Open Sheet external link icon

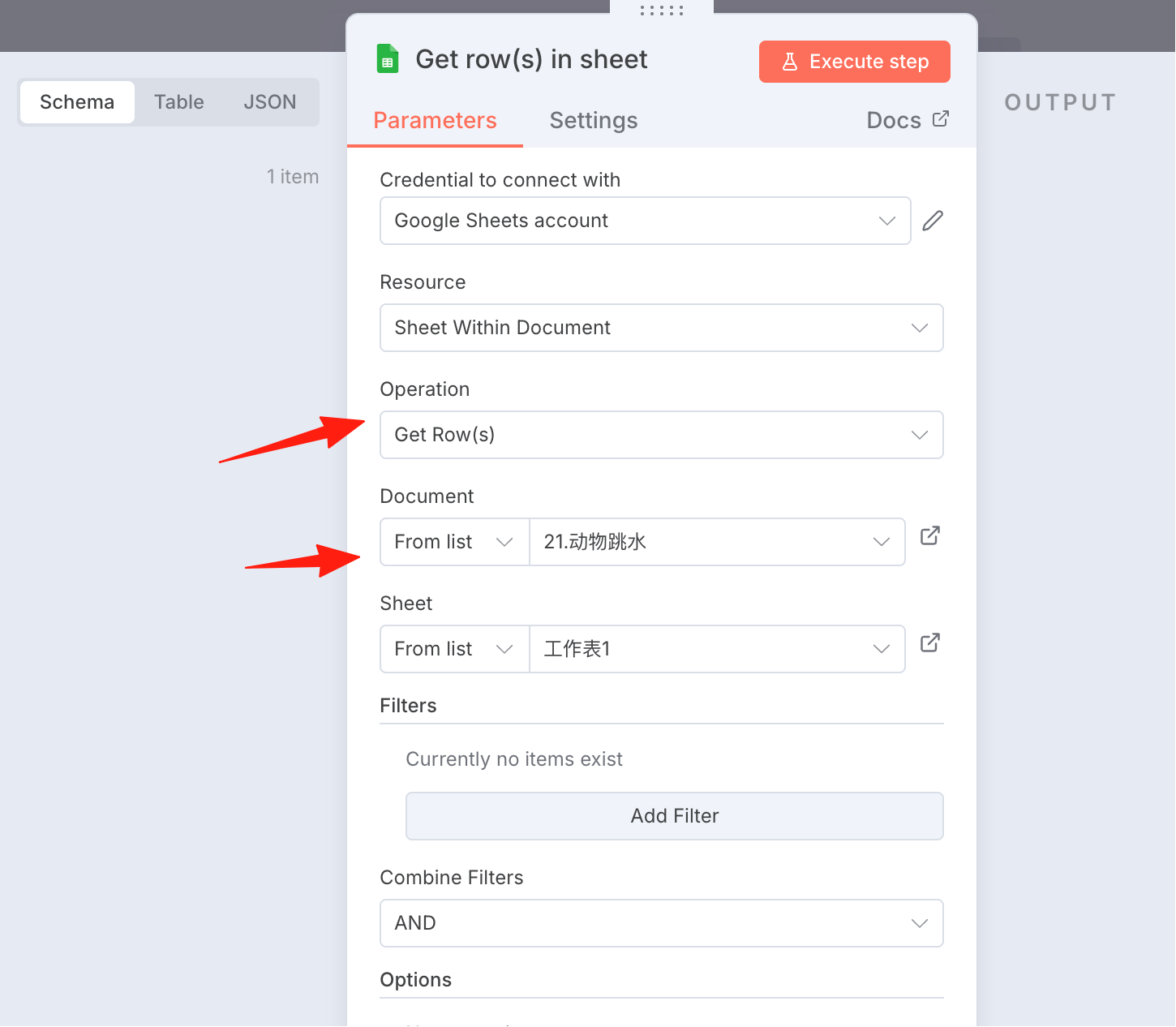pyautogui.click(x=930, y=643)
